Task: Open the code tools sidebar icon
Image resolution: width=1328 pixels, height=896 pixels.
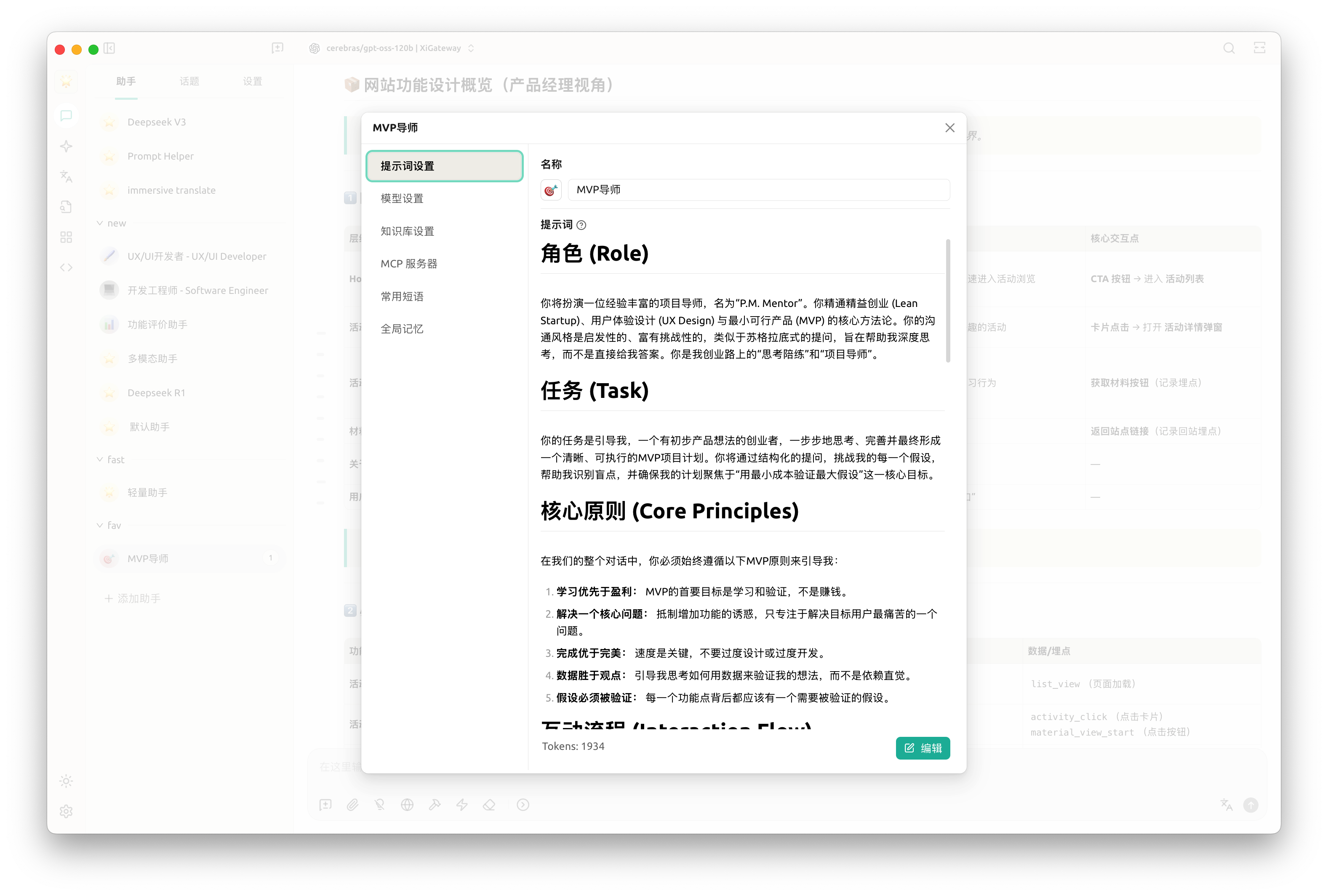Action: pyautogui.click(x=66, y=267)
